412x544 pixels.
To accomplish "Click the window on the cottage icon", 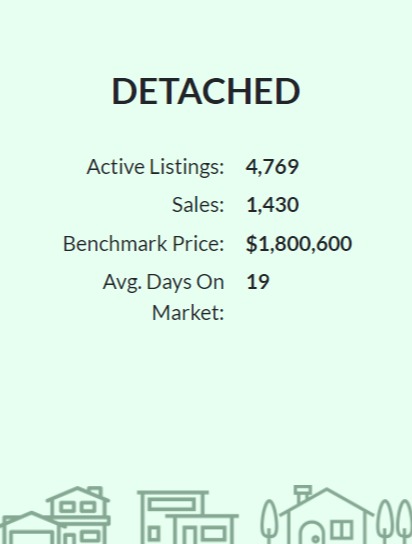I will coord(342,530).
